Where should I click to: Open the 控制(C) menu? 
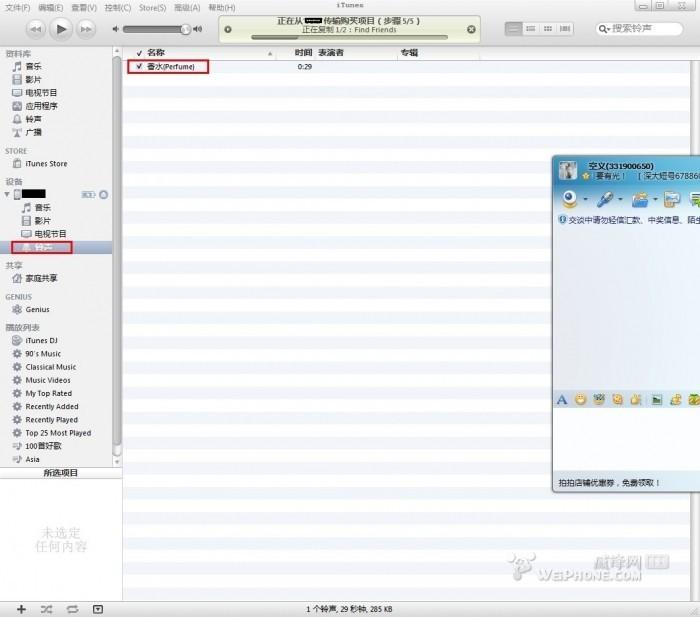point(118,8)
